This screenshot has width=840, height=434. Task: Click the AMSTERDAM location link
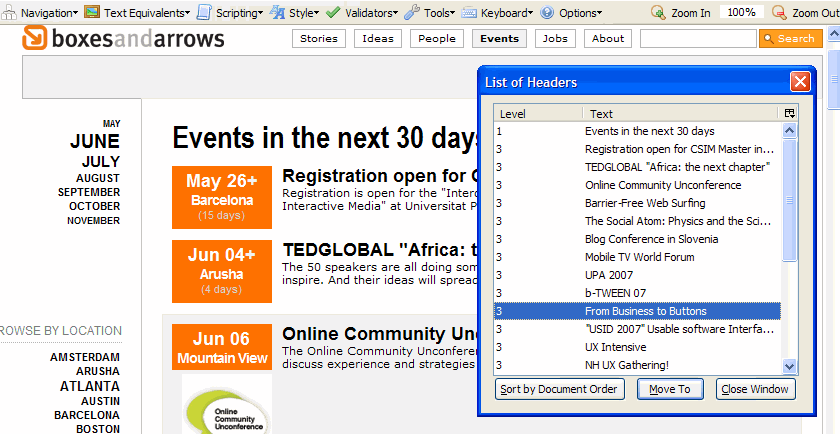85,357
